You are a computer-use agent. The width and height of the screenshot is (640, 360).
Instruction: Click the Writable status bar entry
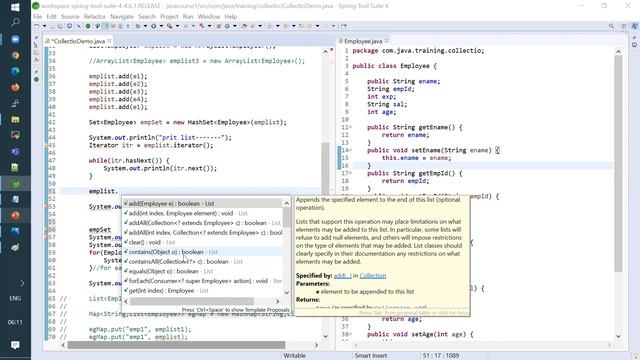pyautogui.click(x=295, y=356)
